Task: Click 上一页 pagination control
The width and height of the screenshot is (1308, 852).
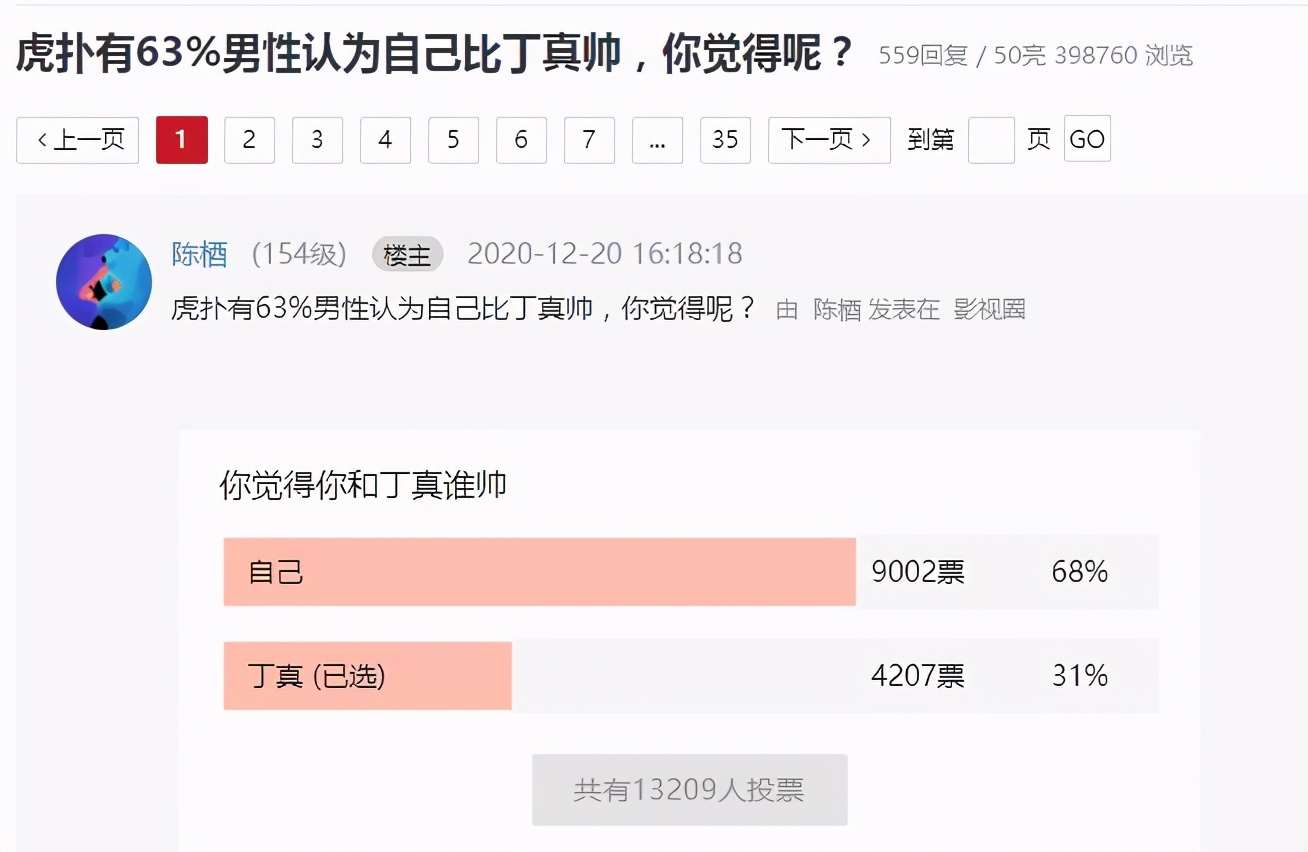Action: pos(77,140)
